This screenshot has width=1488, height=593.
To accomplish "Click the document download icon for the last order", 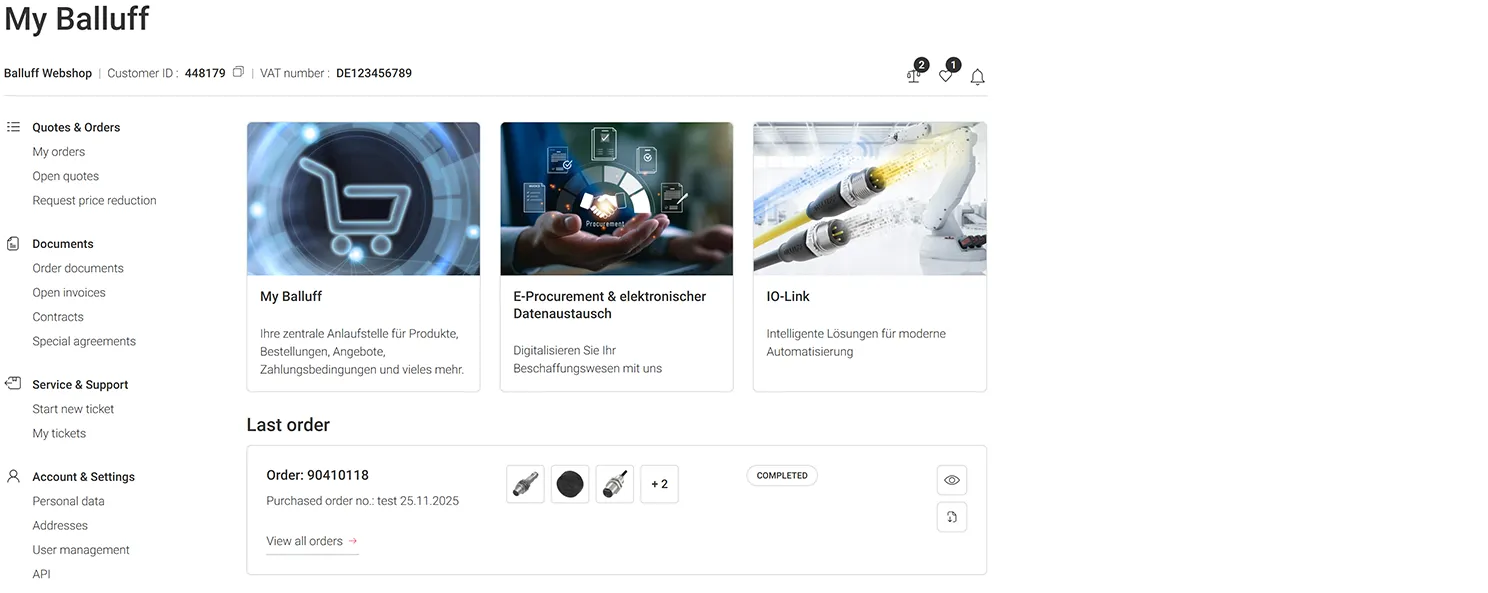I will [x=951, y=517].
